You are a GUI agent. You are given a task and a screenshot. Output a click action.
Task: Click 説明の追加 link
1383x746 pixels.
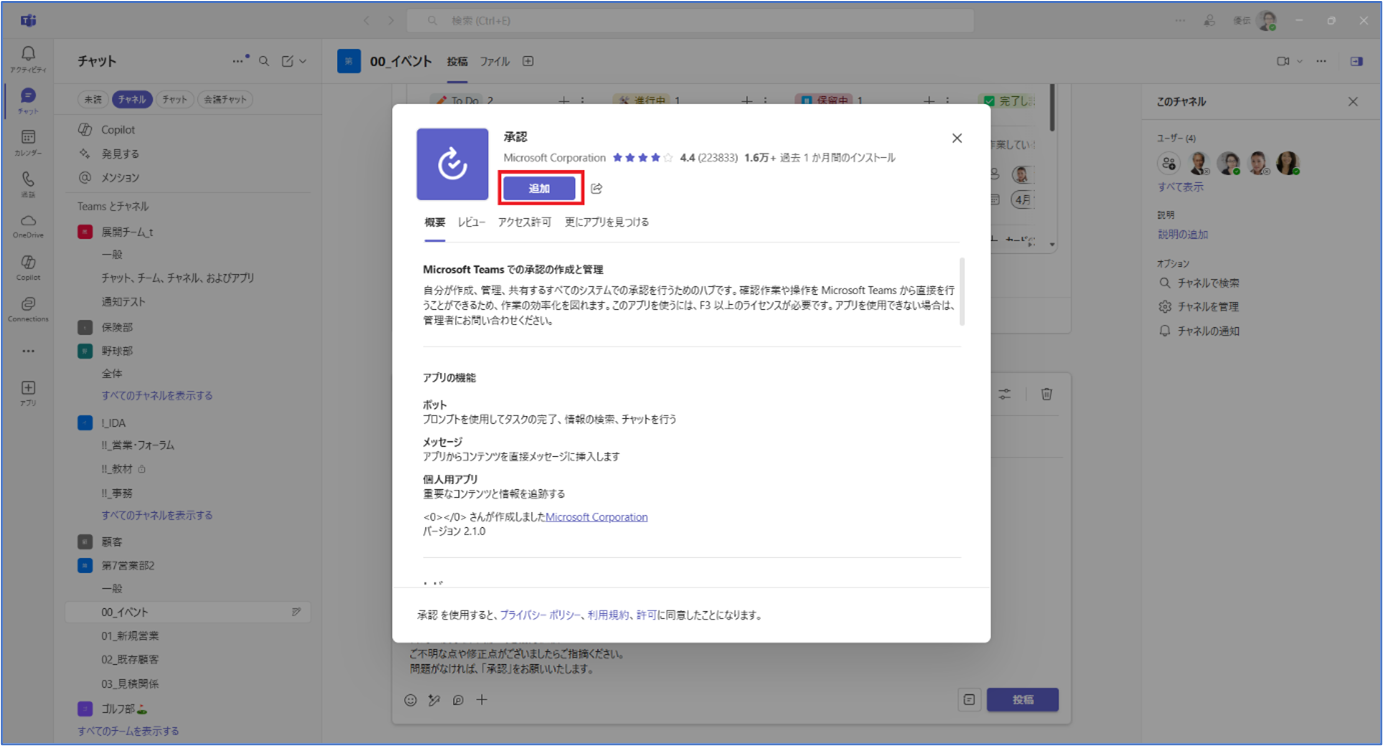1183,234
